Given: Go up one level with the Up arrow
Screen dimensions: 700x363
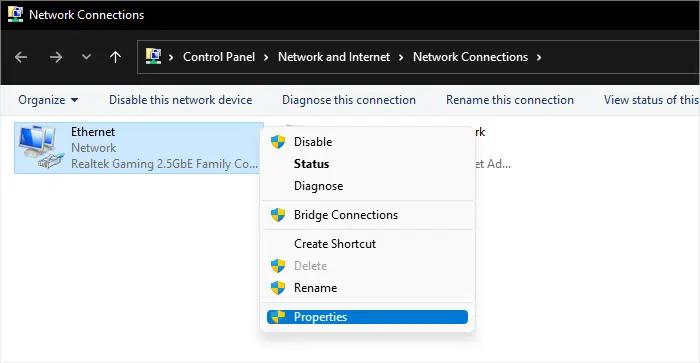Looking at the screenshot, I should pos(115,57).
